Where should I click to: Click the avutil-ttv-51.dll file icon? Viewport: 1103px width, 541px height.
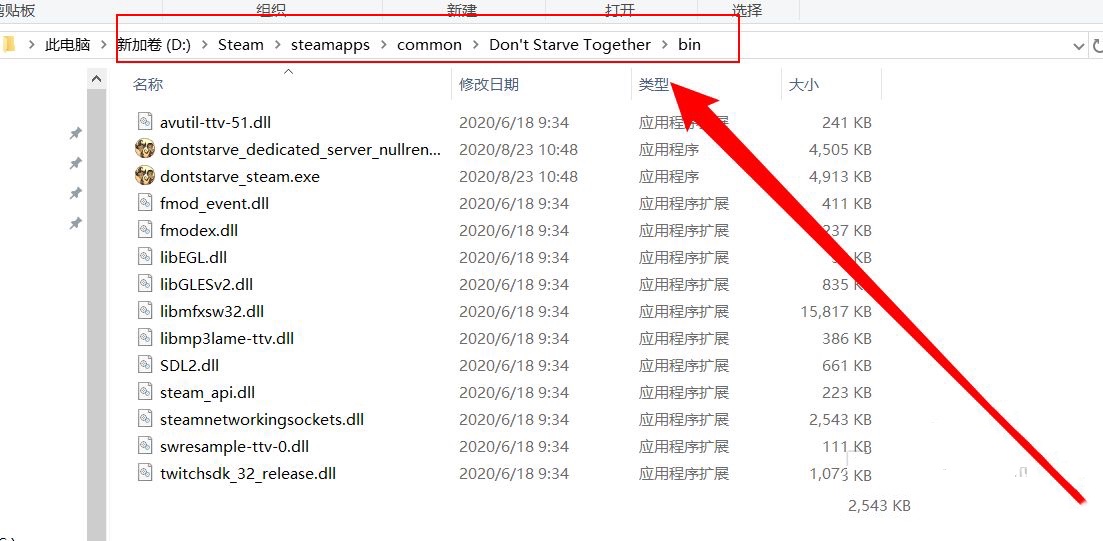pyautogui.click(x=144, y=122)
